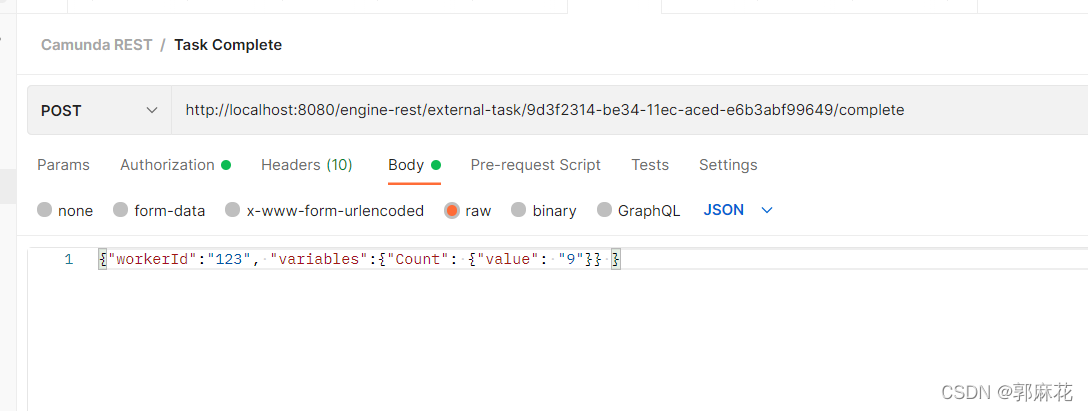1088x411 pixels.
Task: Click the request URL field
Action: coord(629,110)
